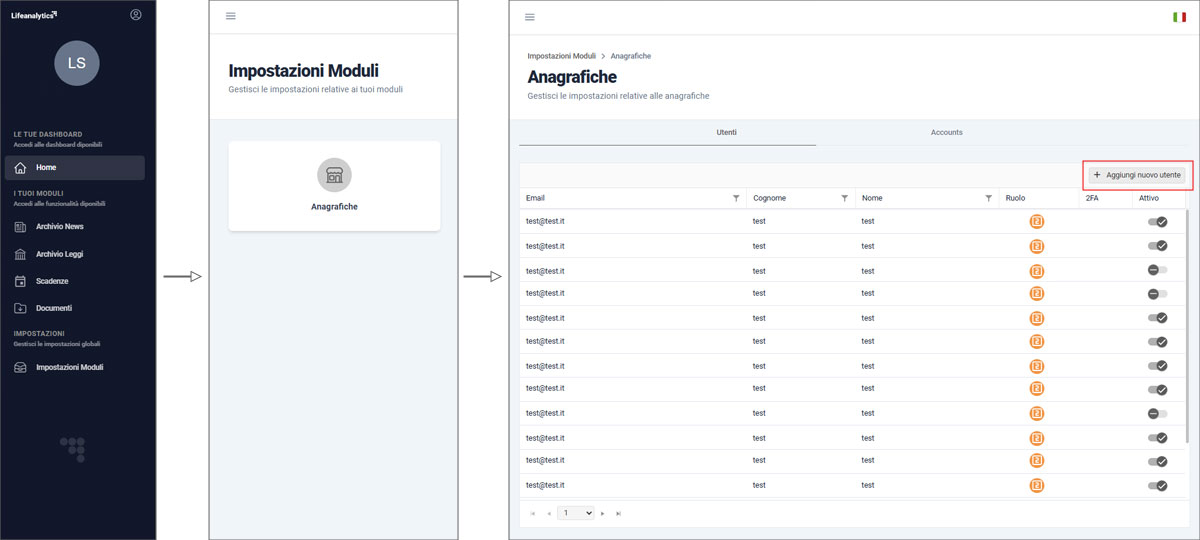1200x540 pixels.
Task: Go to first page in the pager
Action: [532, 513]
